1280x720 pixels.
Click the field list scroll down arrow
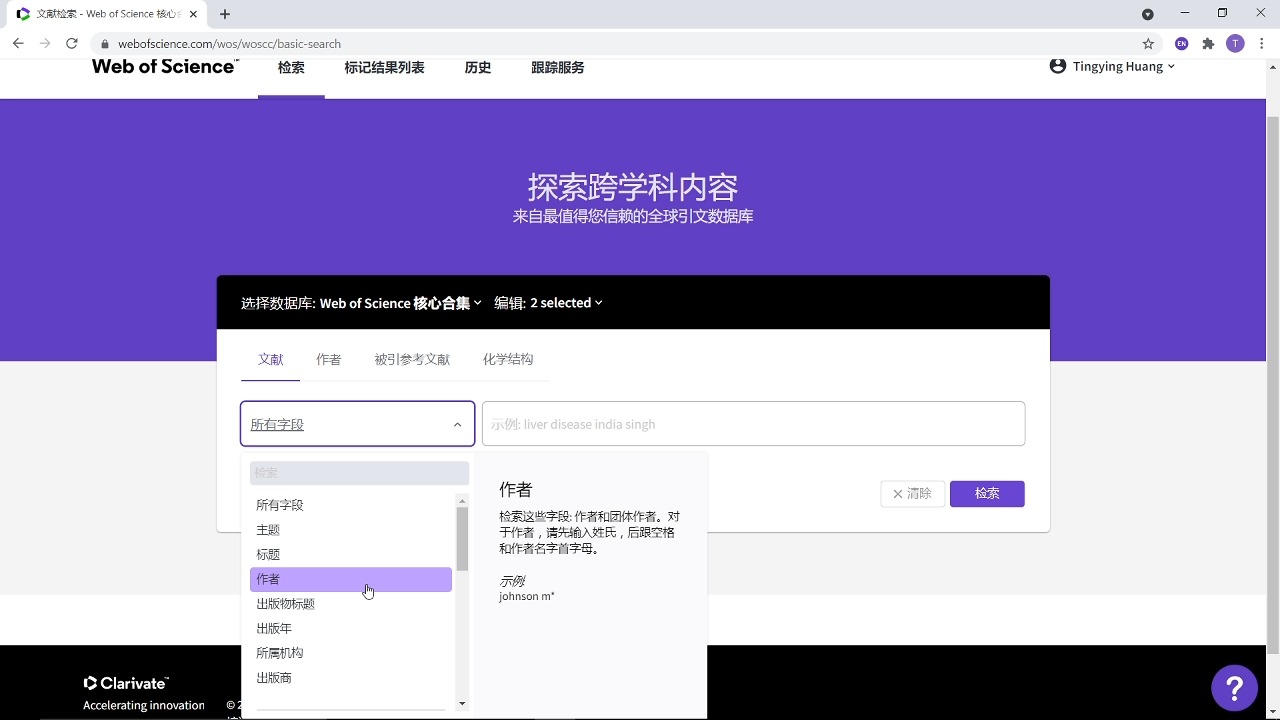462,704
